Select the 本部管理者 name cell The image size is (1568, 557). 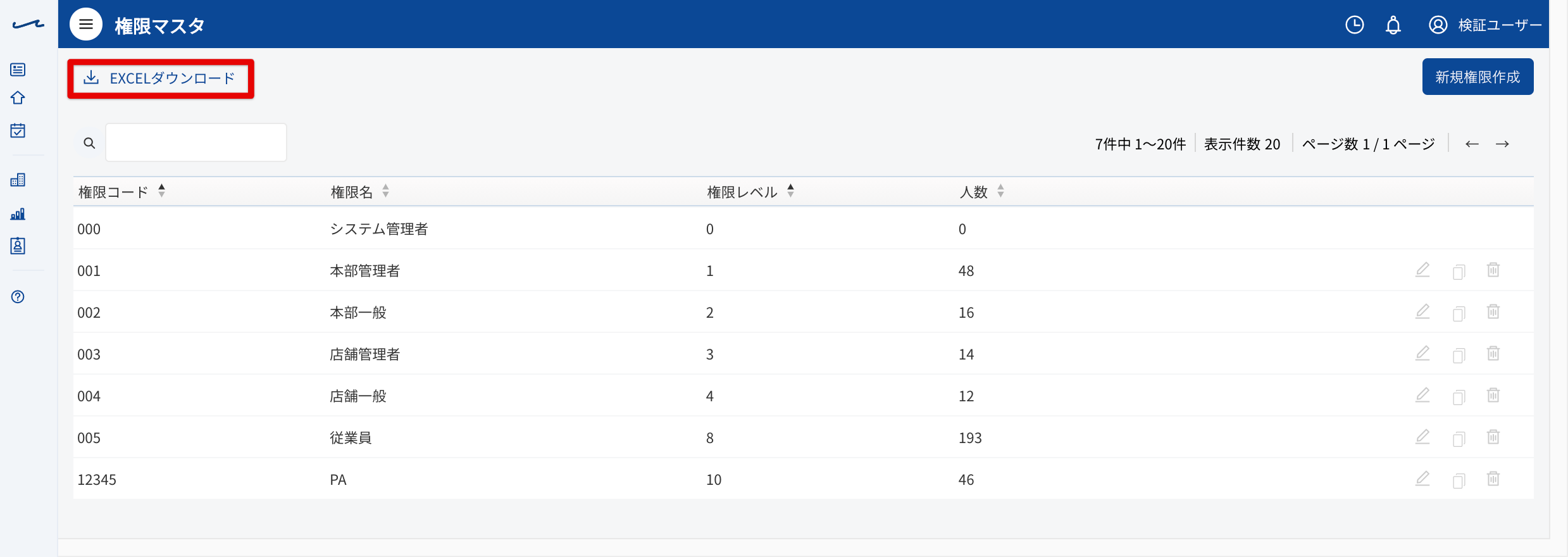(364, 271)
